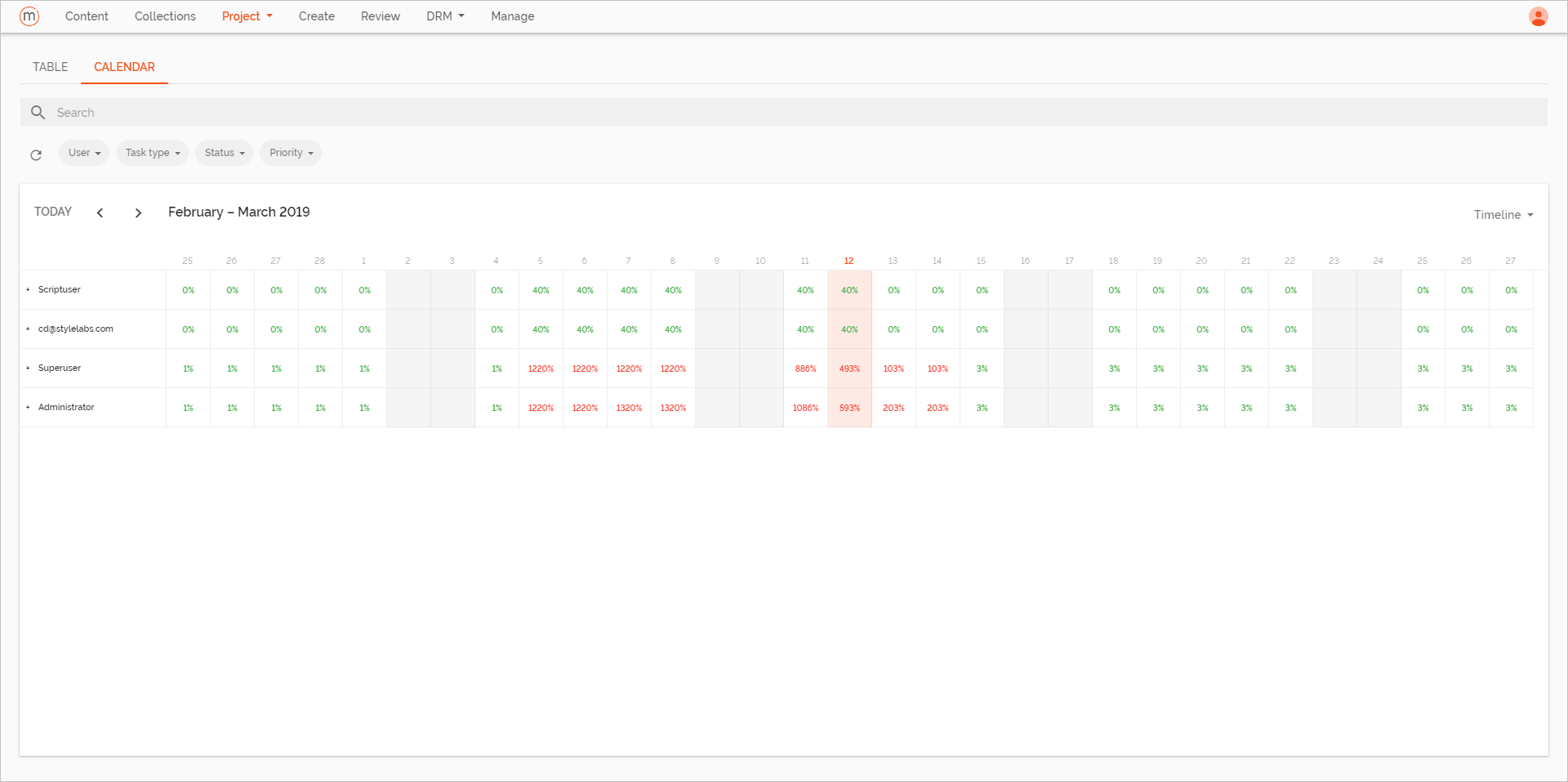Go to next period with right chevron
The image size is (1568, 782).
tap(138, 212)
